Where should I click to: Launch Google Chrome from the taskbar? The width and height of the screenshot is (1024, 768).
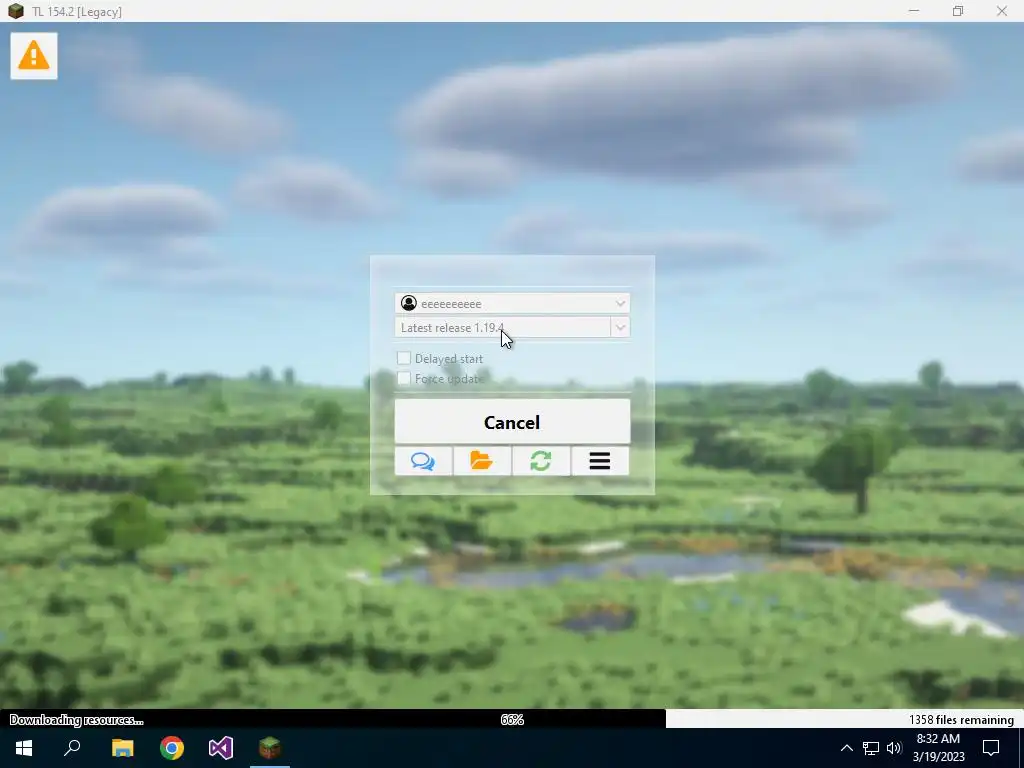point(172,748)
